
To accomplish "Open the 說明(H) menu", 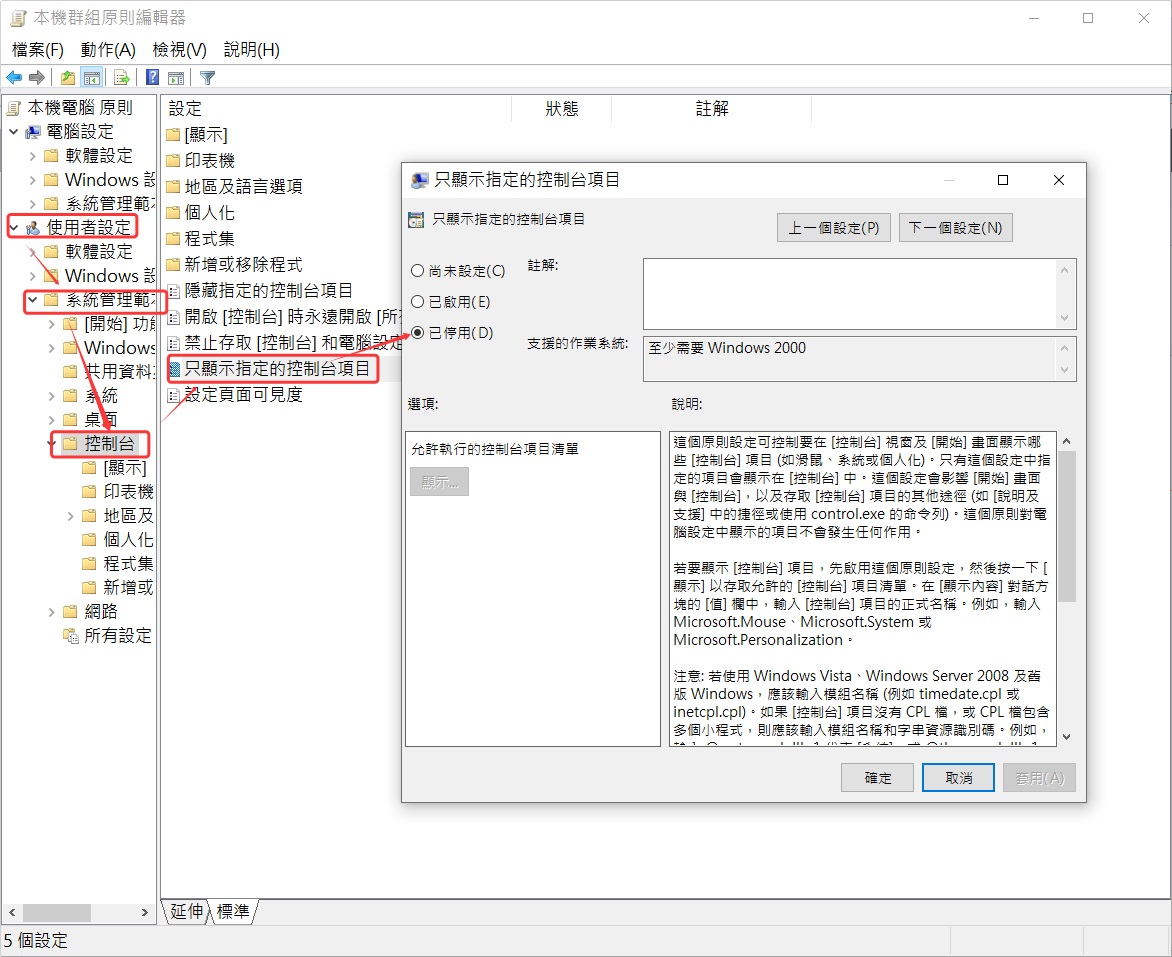I will (251, 50).
